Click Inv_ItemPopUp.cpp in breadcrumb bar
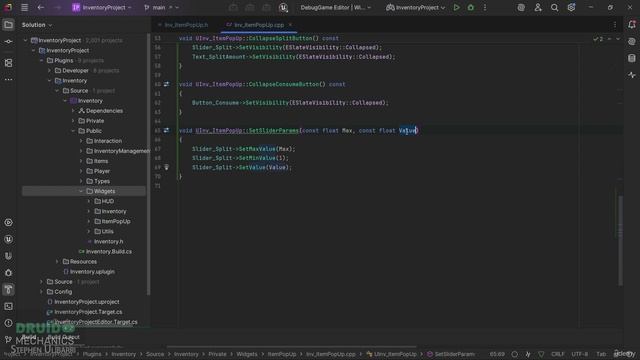This screenshot has height=360, width=640. [x=331, y=354]
